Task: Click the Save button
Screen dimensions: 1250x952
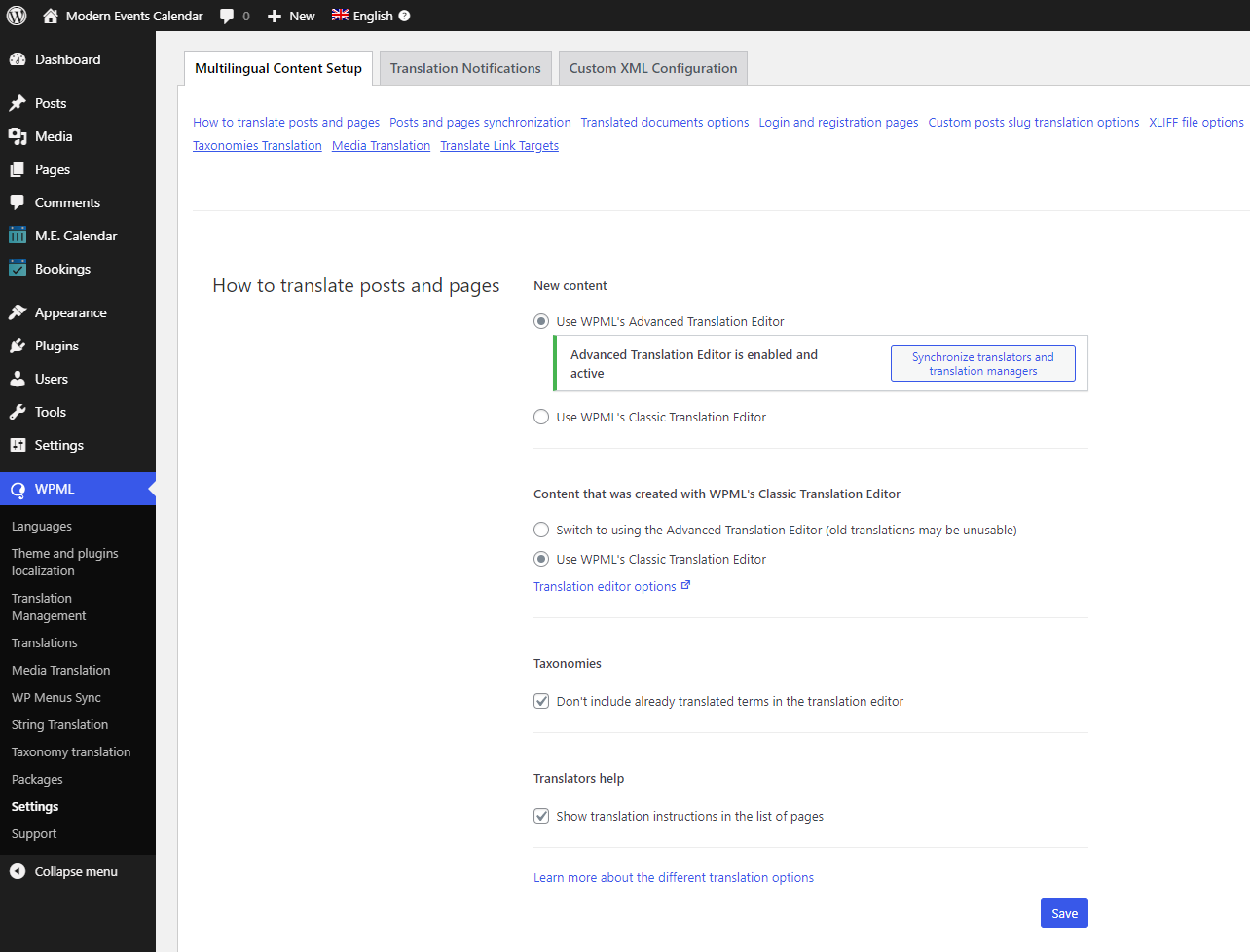Action: (1064, 913)
